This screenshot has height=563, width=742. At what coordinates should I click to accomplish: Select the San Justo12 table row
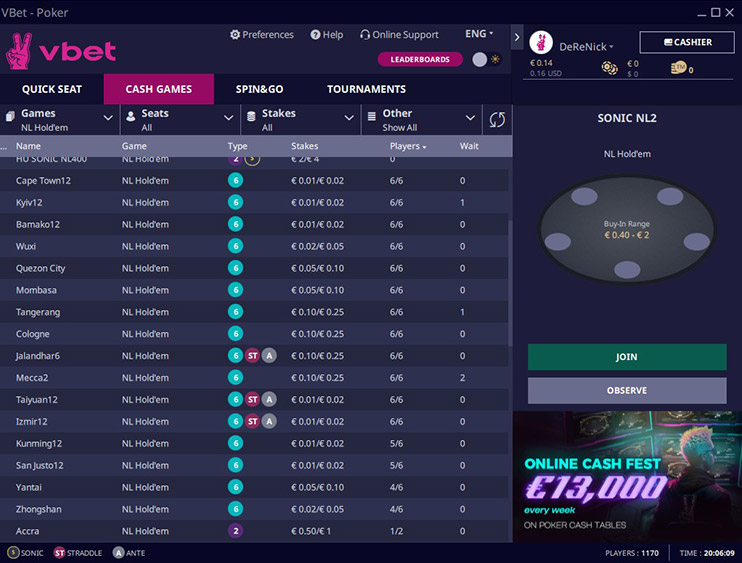(254, 465)
